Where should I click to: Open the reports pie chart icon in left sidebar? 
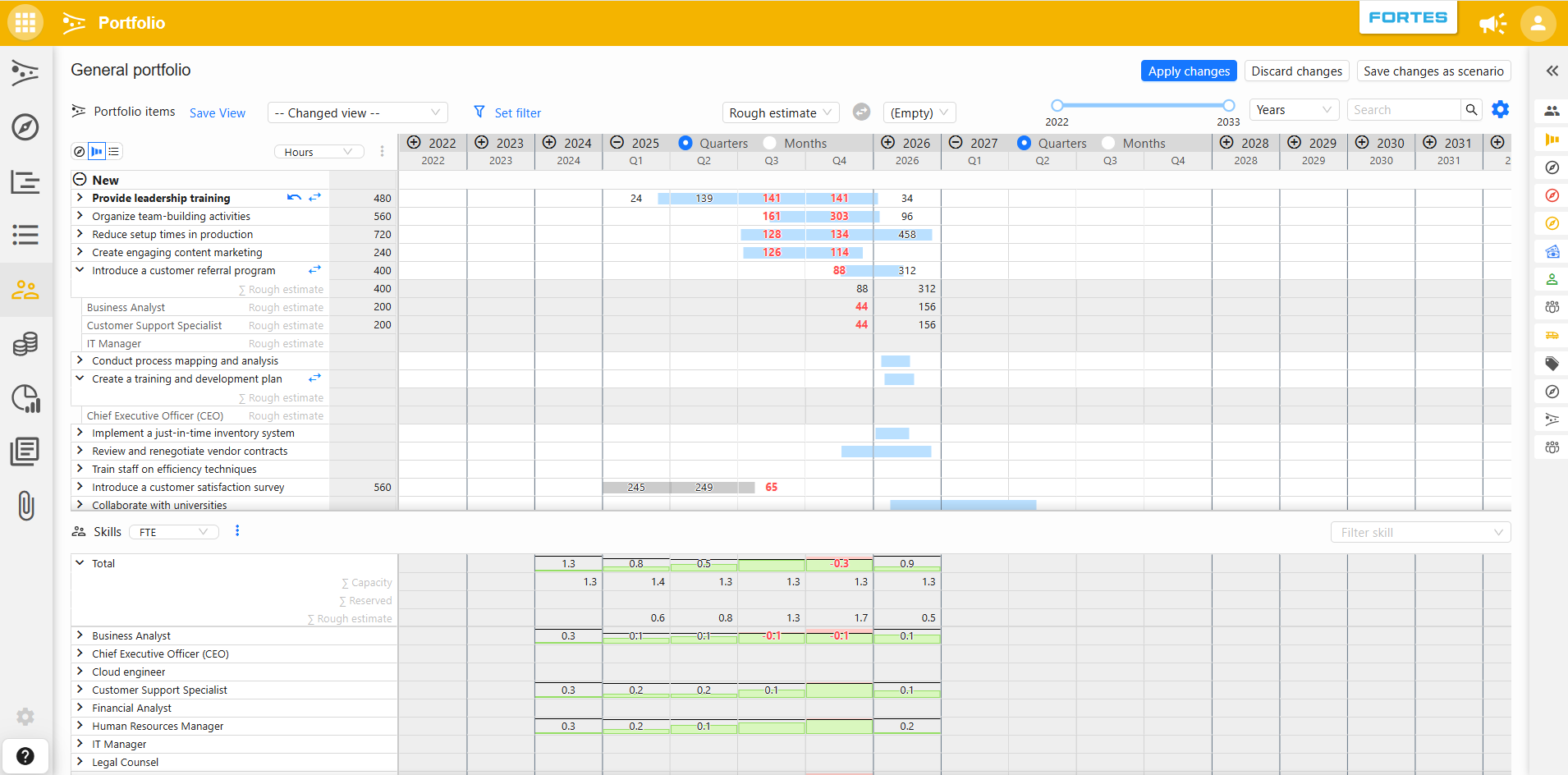click(25, 398)
